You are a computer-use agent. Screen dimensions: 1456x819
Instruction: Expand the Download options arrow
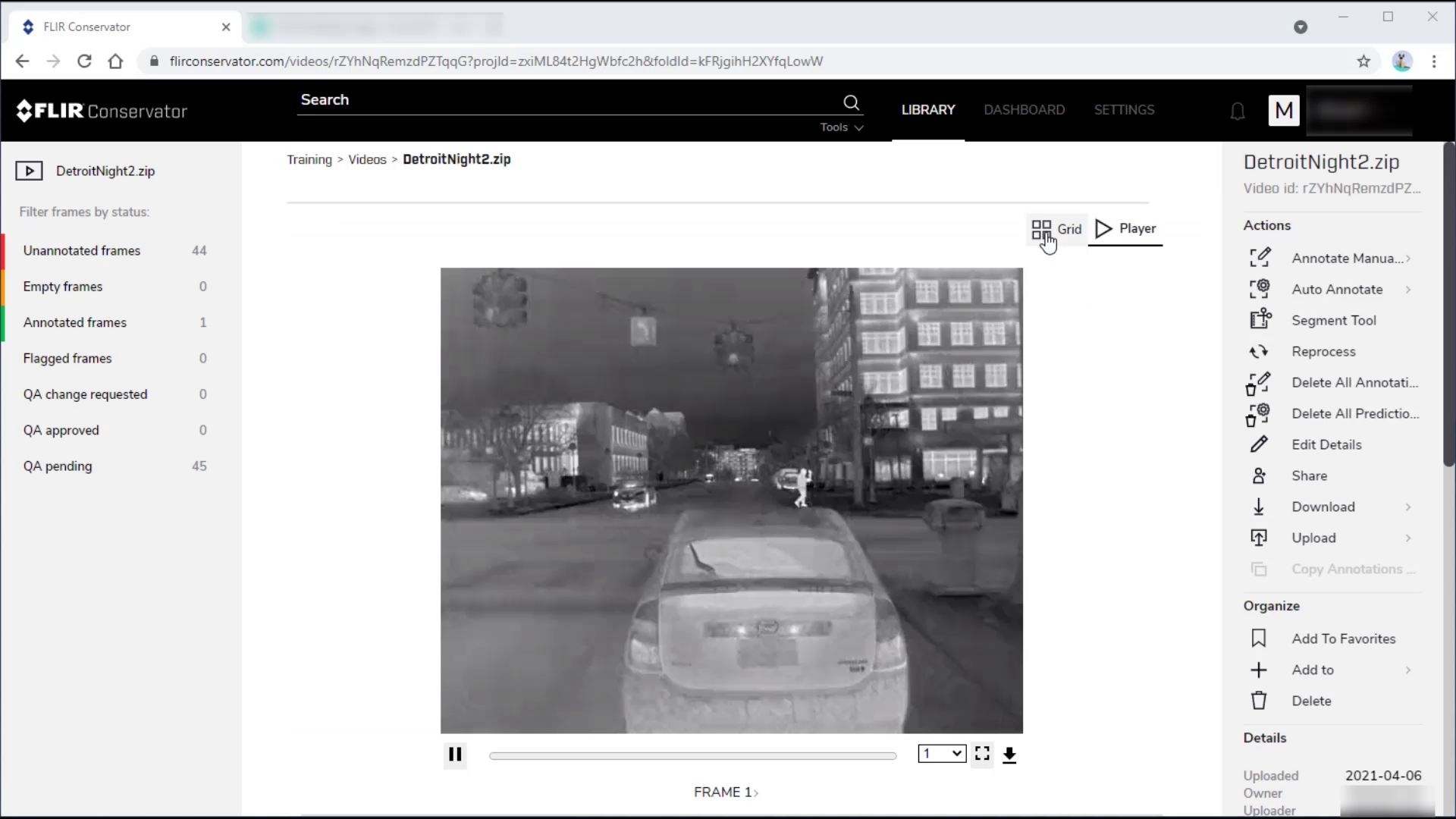pos(1410,506)
